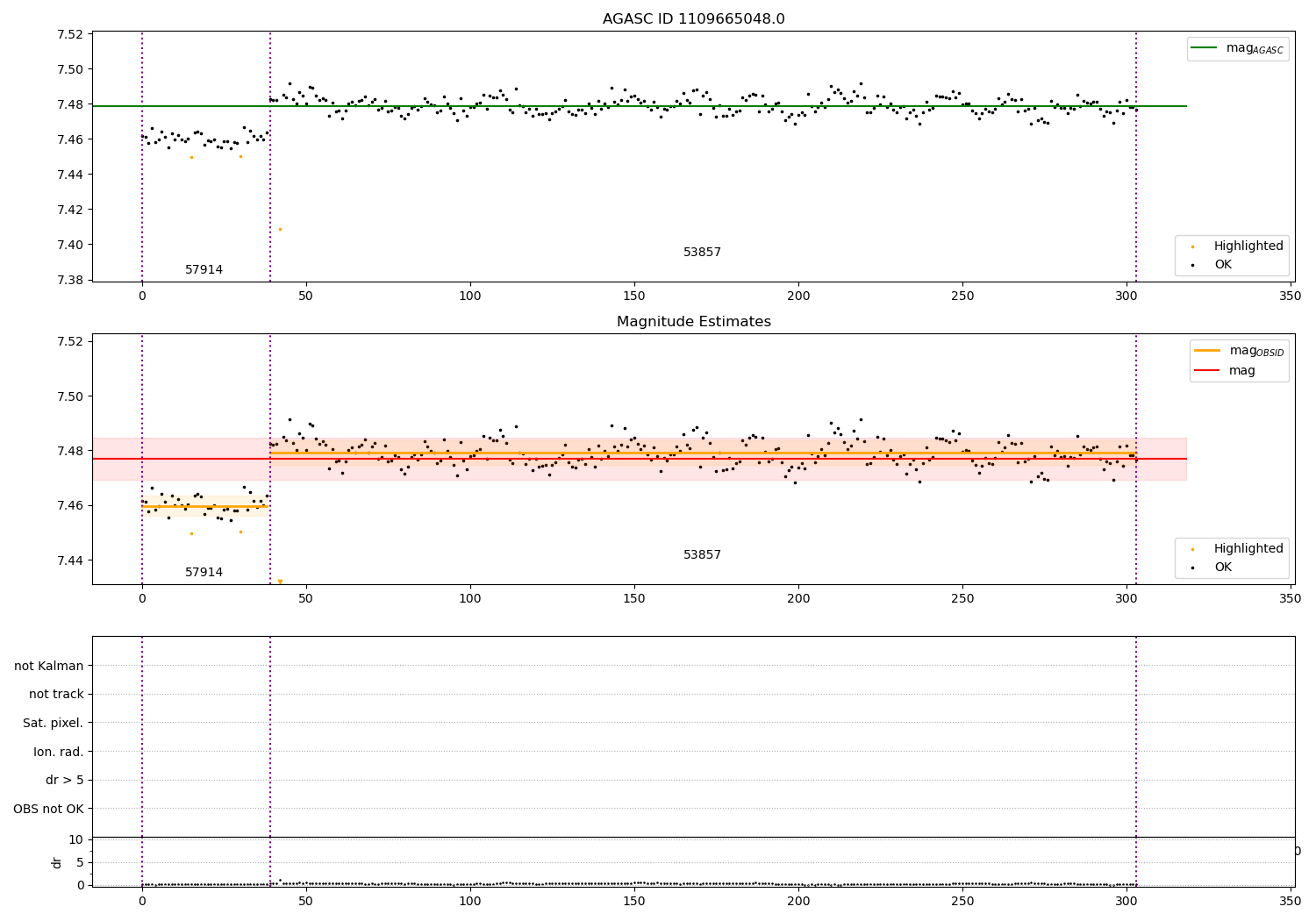Click the "57914" label in Magnitude Estimates plot
This screenshot has width=1316, height=921.
[204, 573]
